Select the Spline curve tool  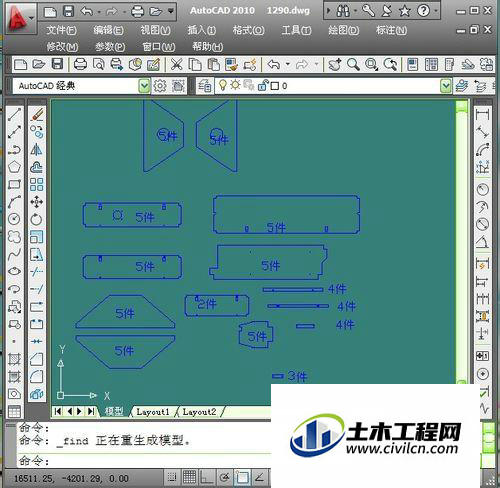[x=14, y=254]
